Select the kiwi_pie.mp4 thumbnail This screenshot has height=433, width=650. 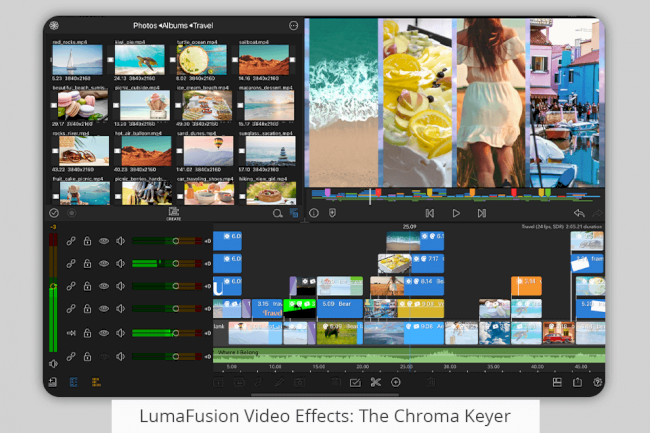139,60
